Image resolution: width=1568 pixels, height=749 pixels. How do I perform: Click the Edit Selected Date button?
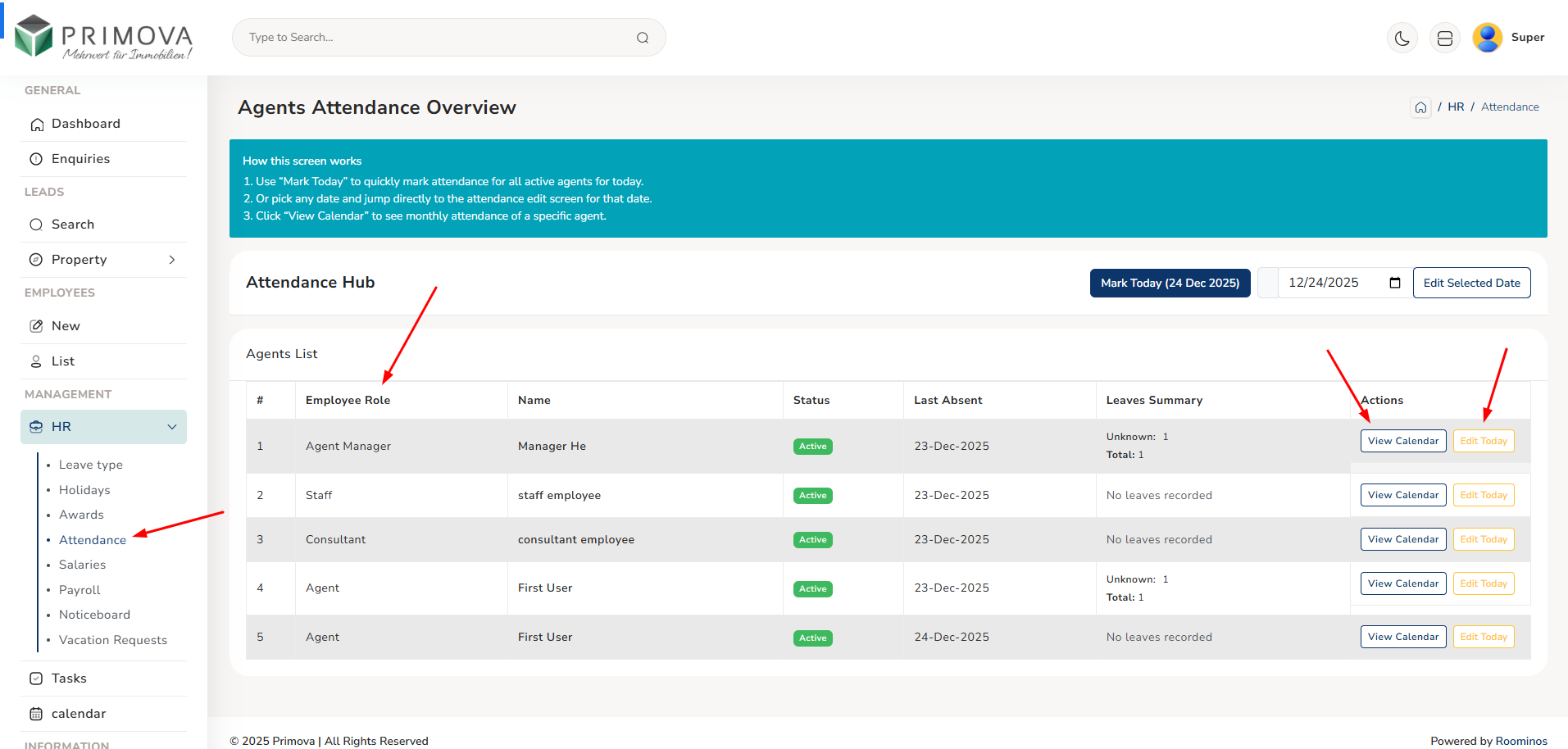click(1471, 283)
